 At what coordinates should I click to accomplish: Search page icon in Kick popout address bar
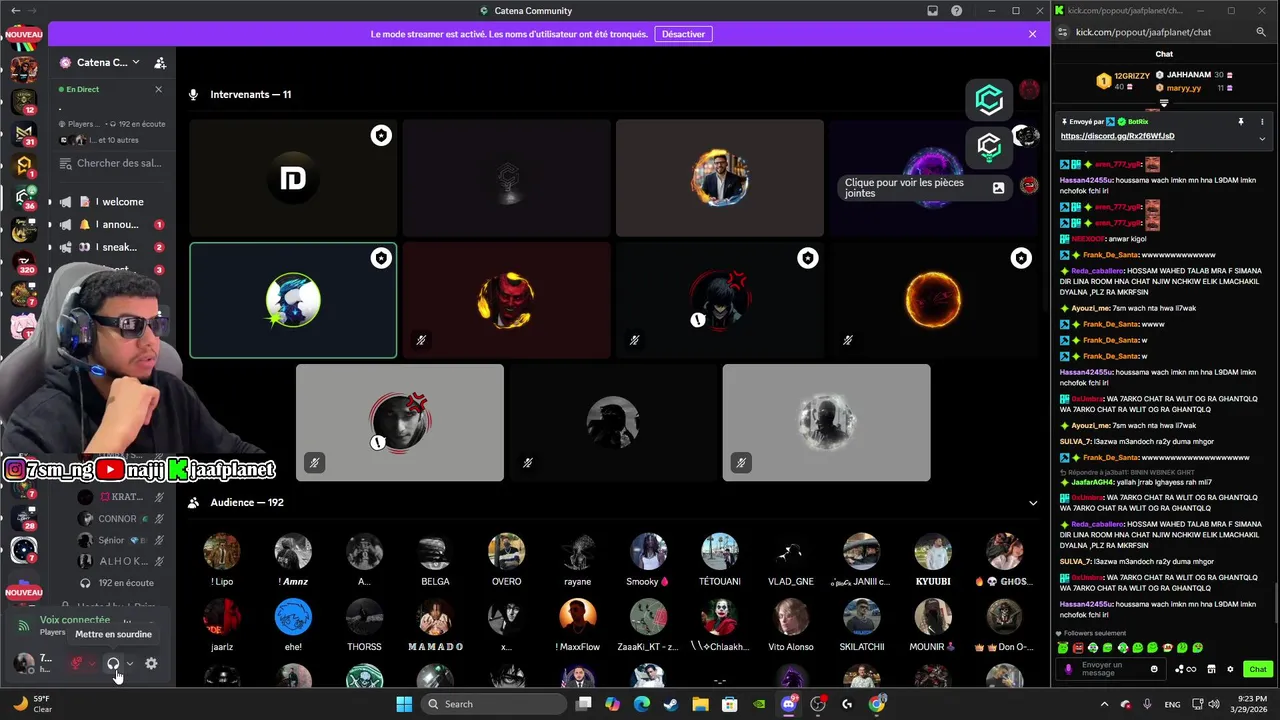click(x=1261, y=32)
